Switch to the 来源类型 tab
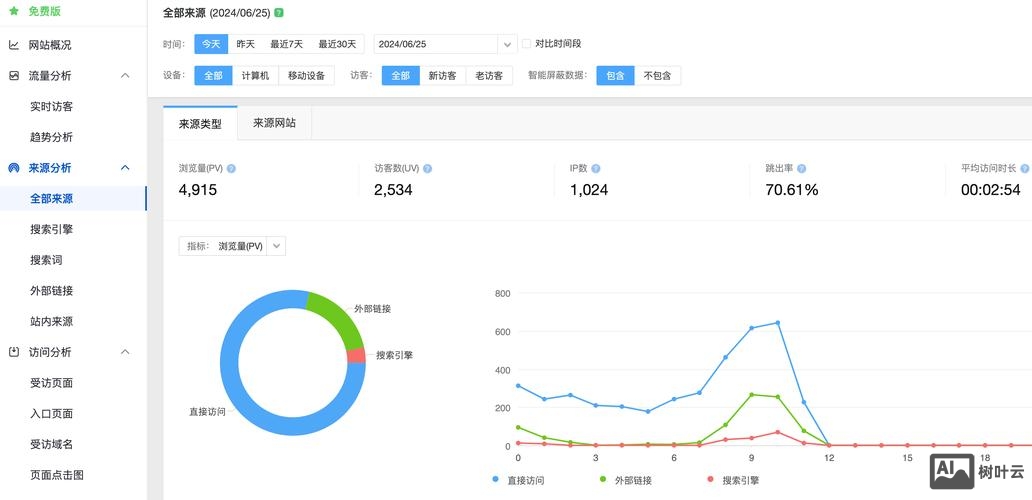The height and width of the screenshot is (500, 1032). [x=200, y=123]
